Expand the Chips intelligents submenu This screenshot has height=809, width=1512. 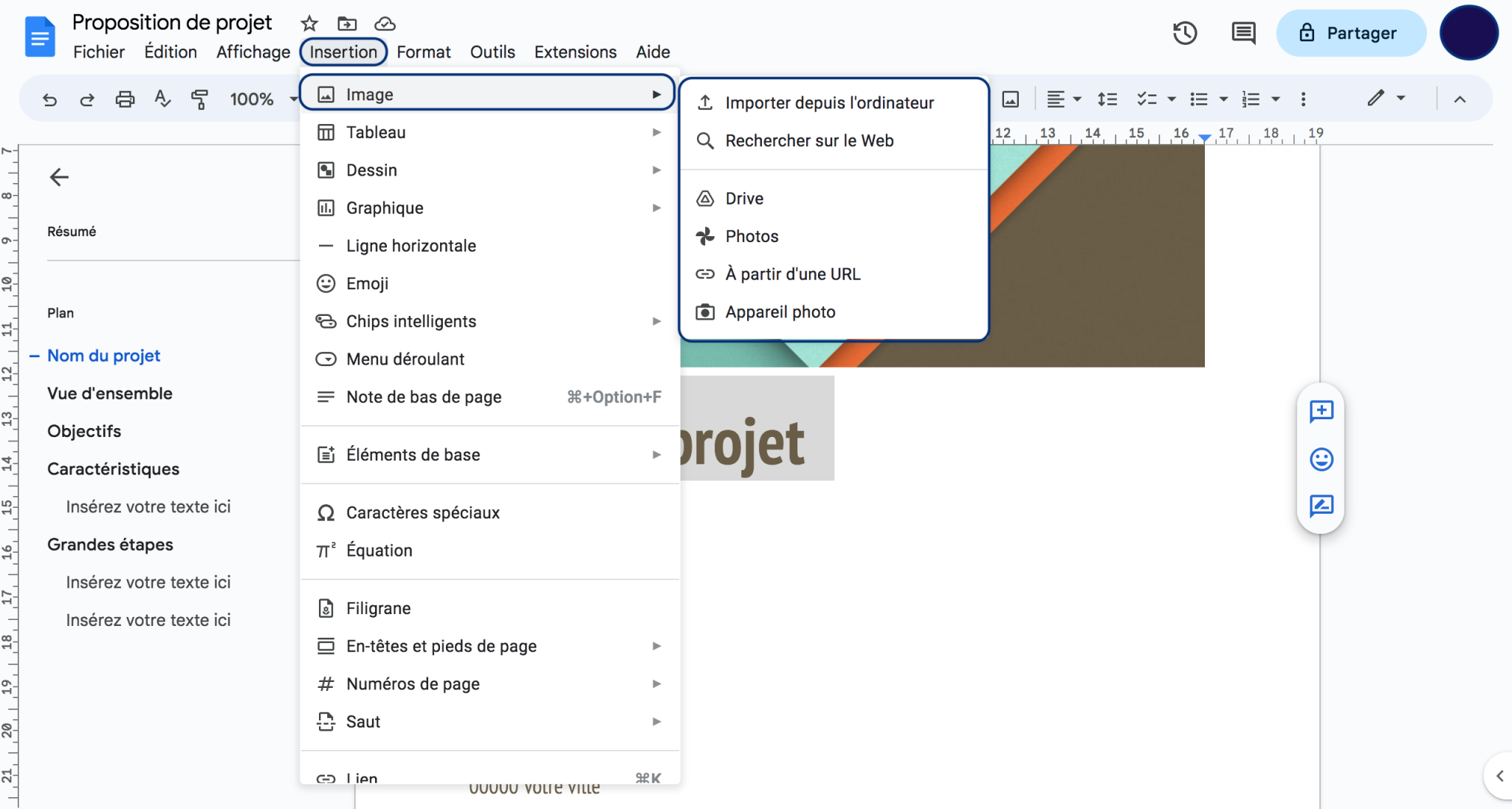489,321
